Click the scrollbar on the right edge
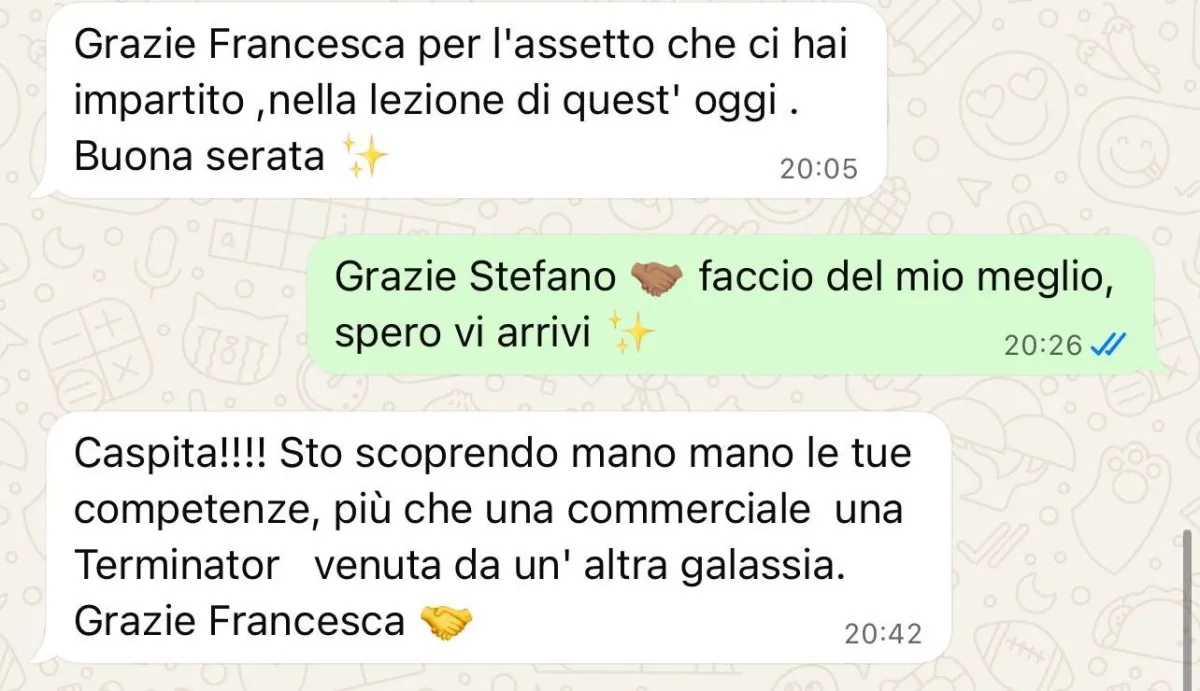Screen dimensions: 1200x691 coord(1188,600)
